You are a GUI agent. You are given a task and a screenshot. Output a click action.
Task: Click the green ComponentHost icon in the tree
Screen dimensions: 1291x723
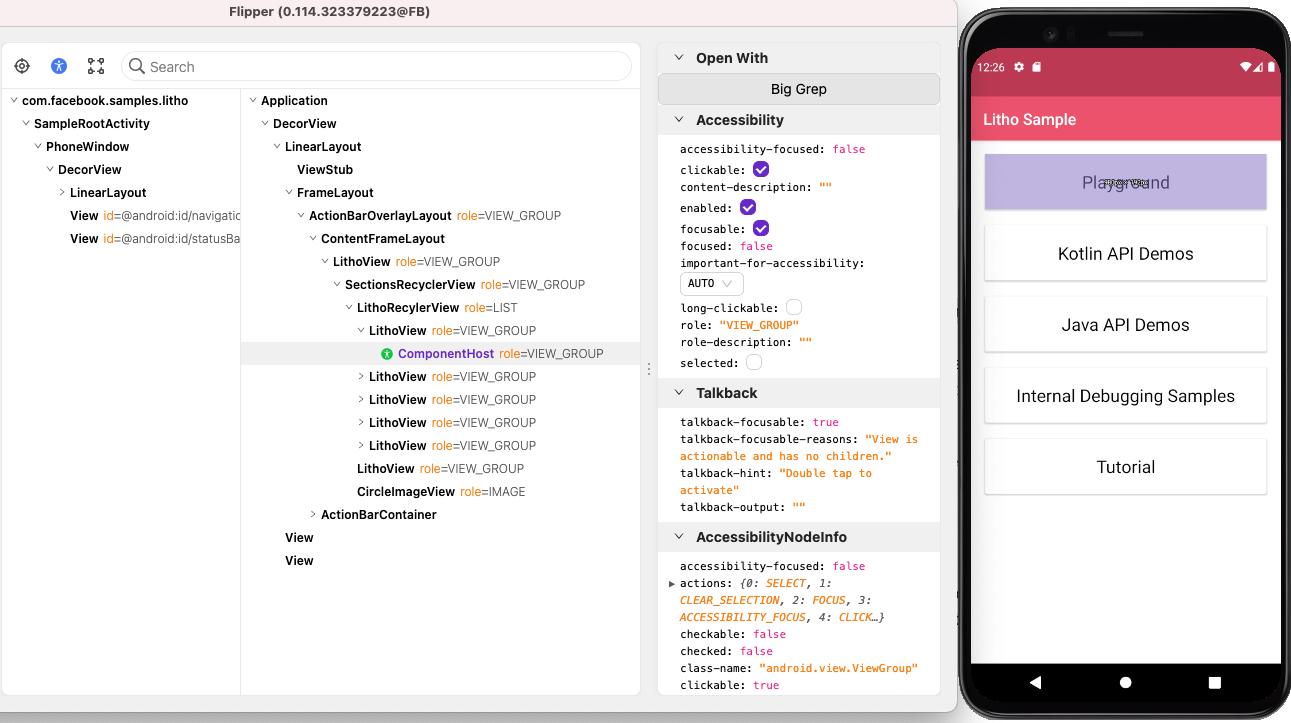[387, 353]
